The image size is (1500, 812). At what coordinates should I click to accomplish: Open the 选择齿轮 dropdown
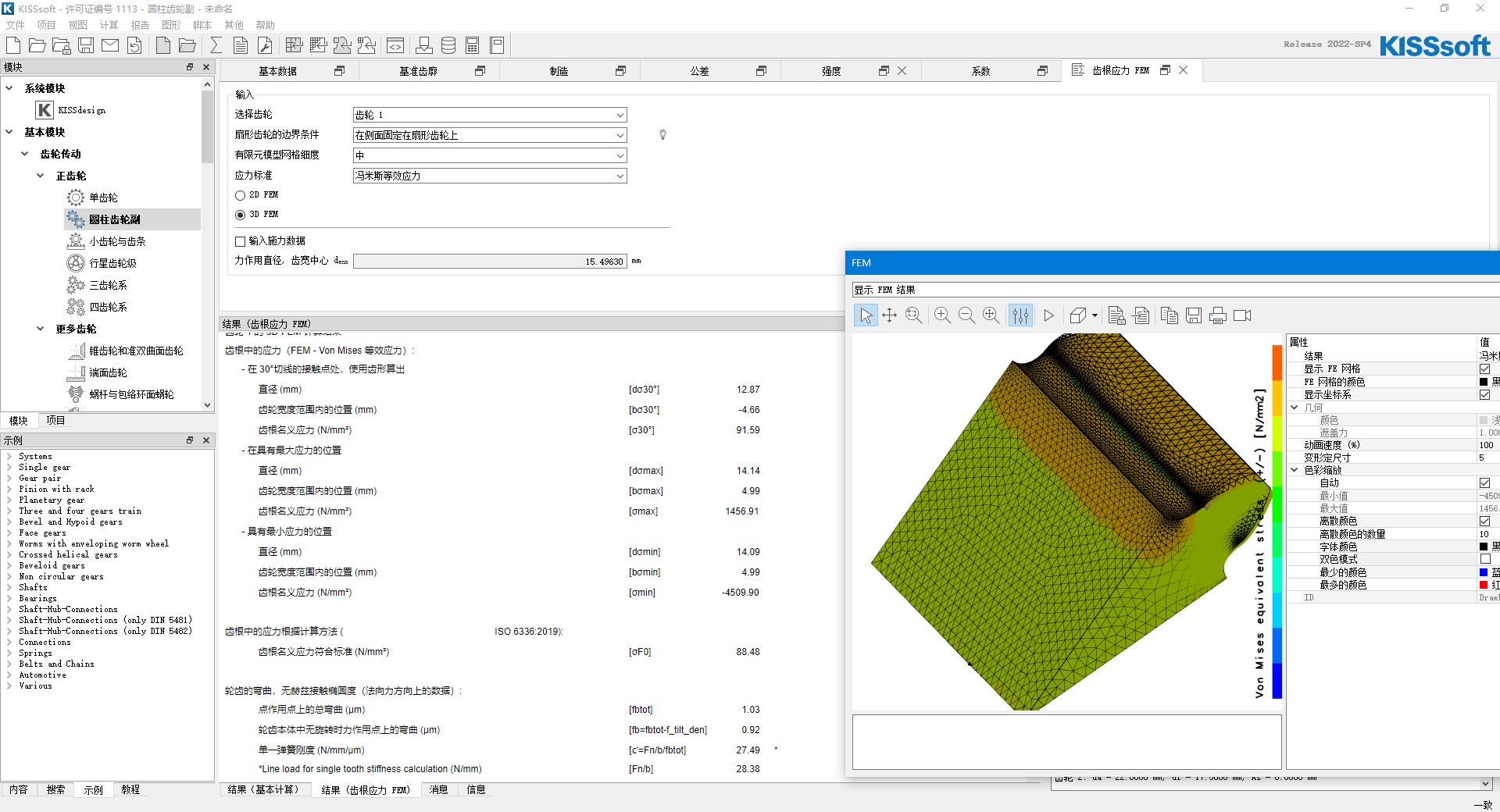(x=490, y=115)
